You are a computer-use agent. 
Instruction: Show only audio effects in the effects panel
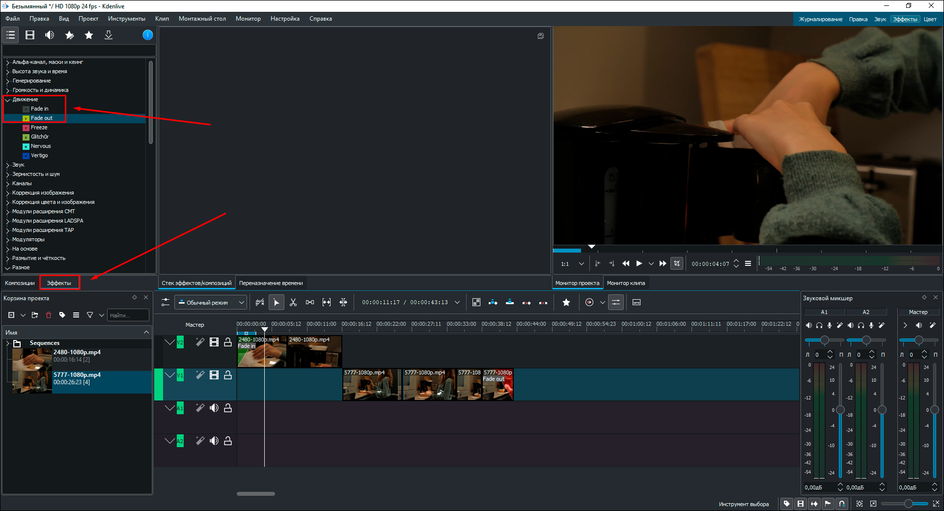pos(49,35)
